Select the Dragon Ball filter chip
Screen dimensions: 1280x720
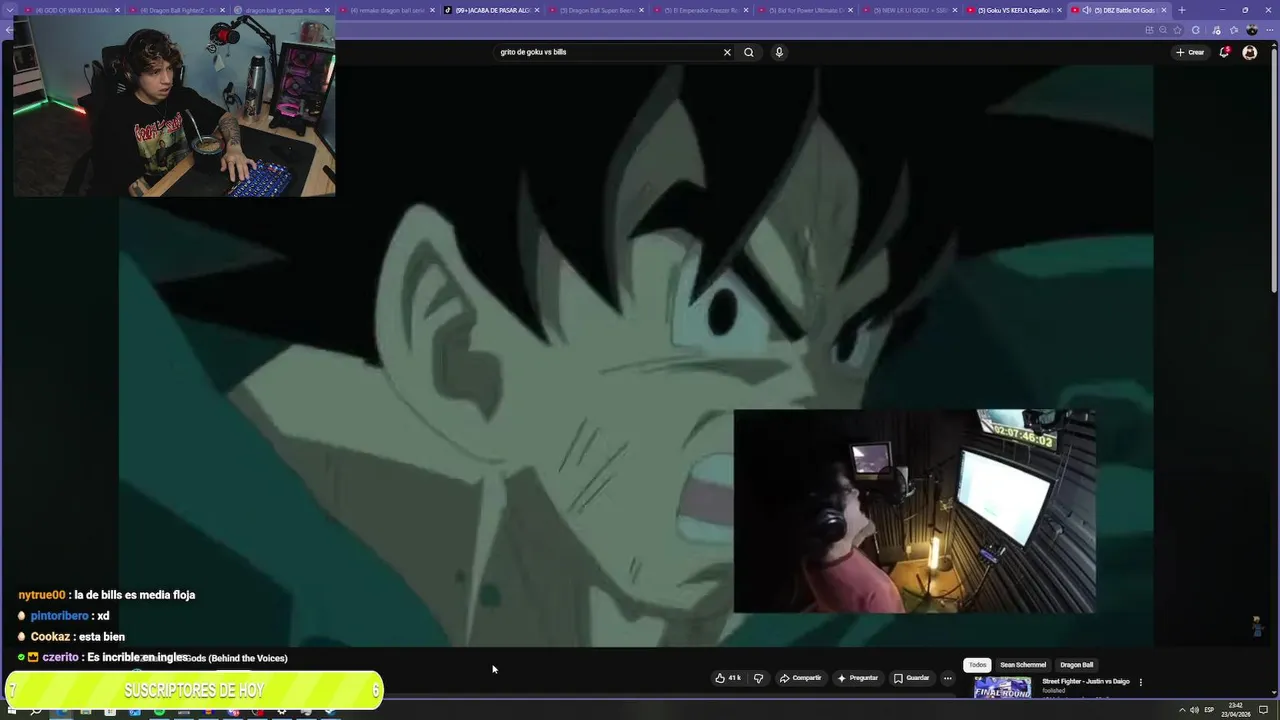[1077, 665]
